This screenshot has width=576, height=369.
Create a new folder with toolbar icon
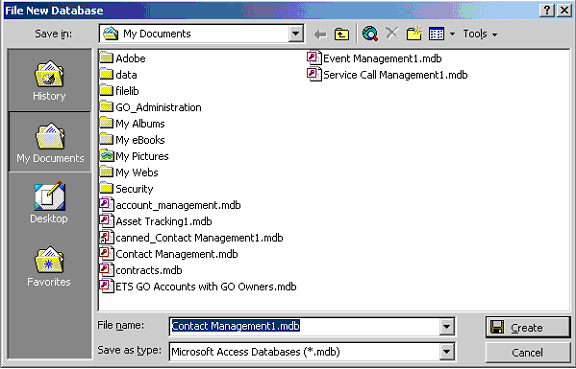[x=414, y=34]
